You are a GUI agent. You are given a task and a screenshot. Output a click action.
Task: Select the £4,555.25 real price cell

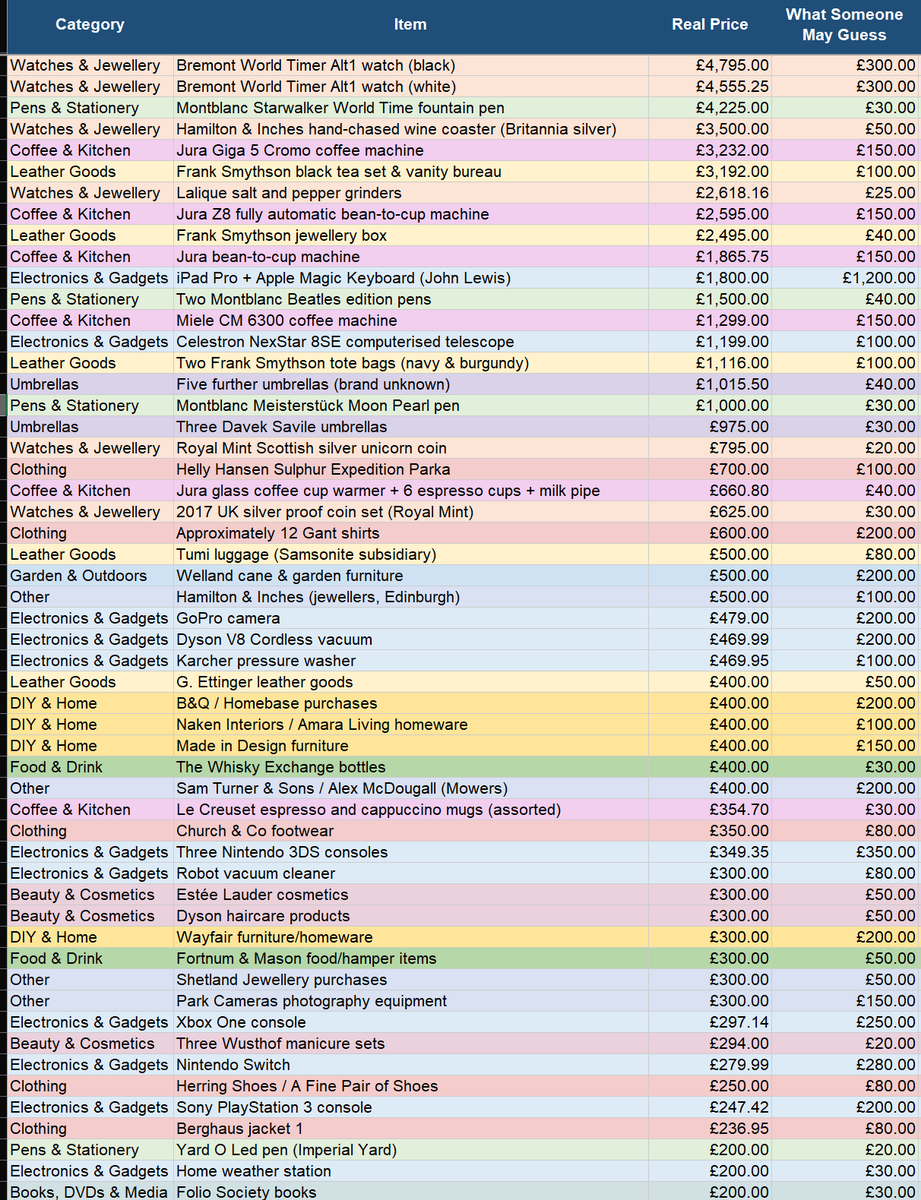pos(710,86)
